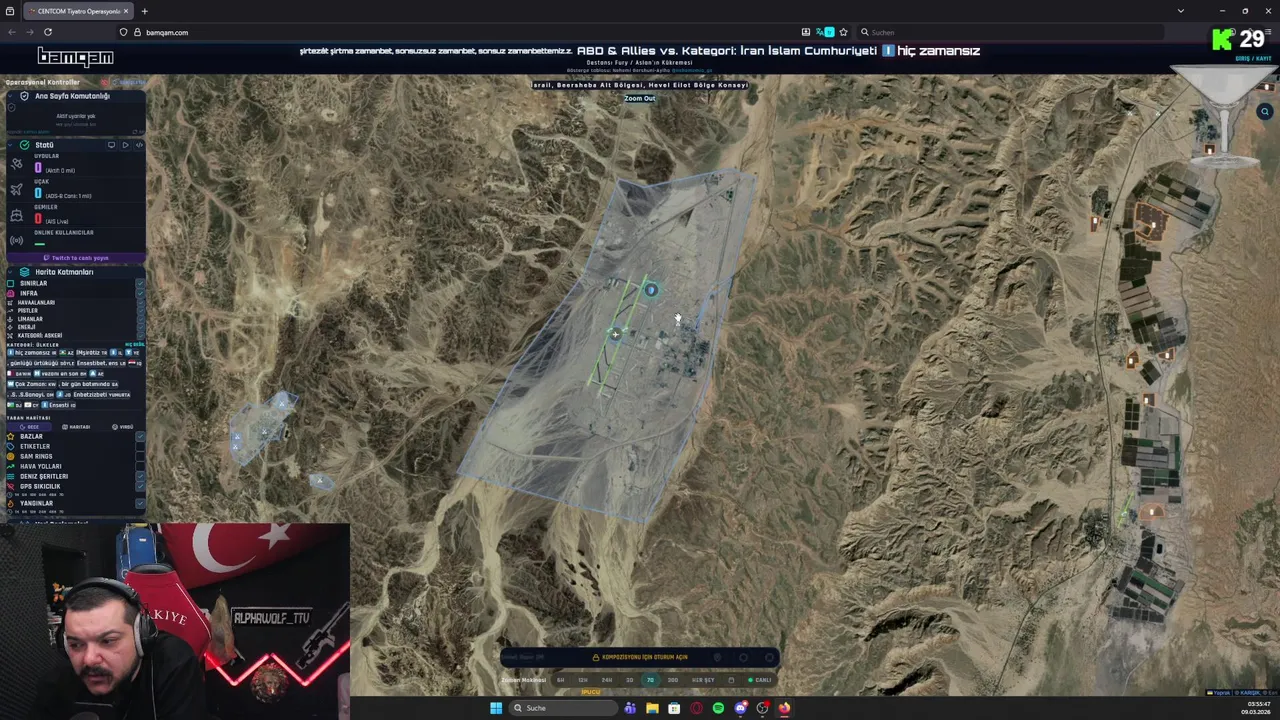Click the Zoom Out label on map
Screen dimensions: 1280x720
click(640, 98)
